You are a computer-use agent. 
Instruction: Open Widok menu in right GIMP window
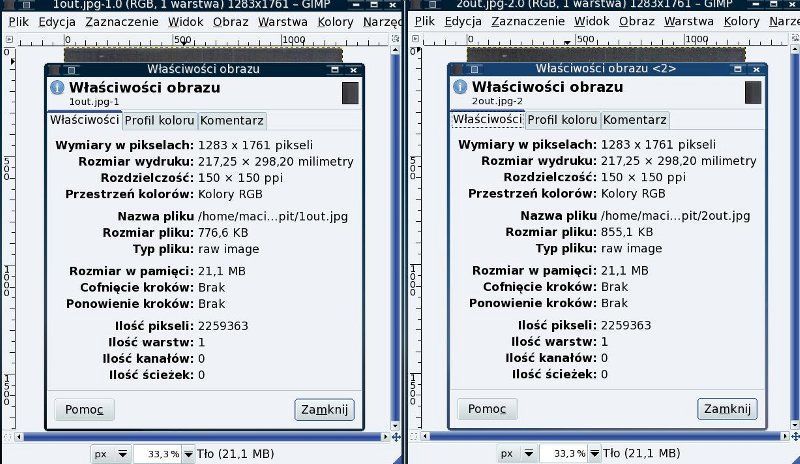pos(592,21)
